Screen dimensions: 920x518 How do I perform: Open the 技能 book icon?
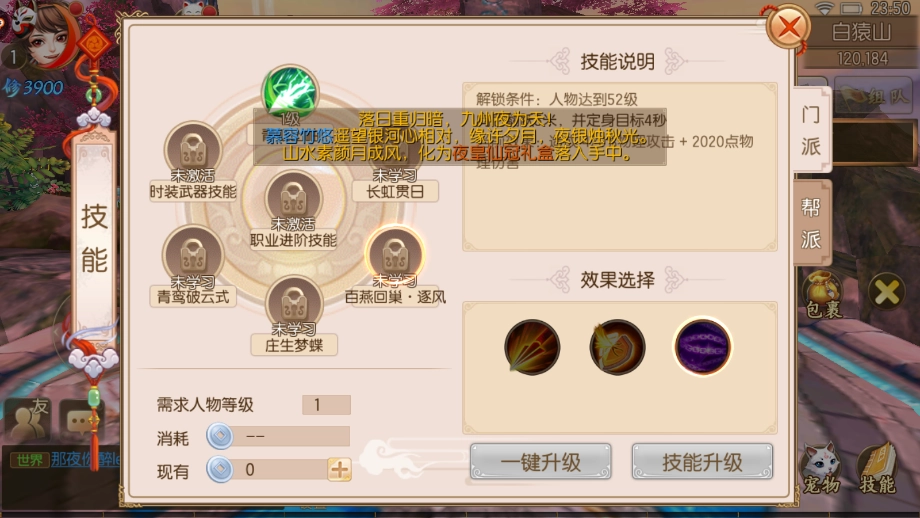pos(878,468)
